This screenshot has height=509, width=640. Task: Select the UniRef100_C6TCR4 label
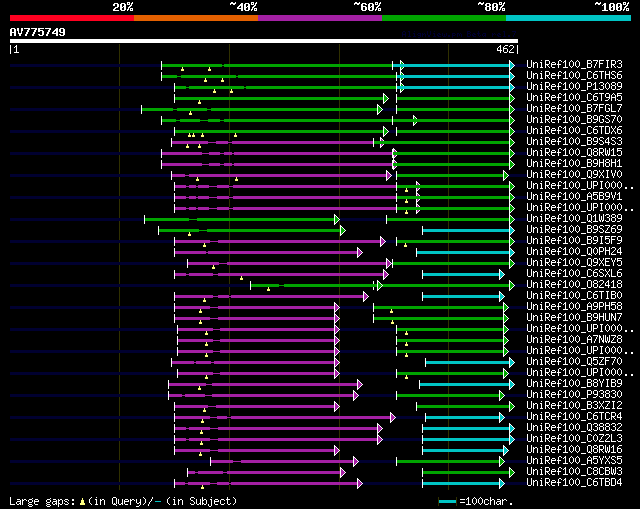(x=574, y=417)
